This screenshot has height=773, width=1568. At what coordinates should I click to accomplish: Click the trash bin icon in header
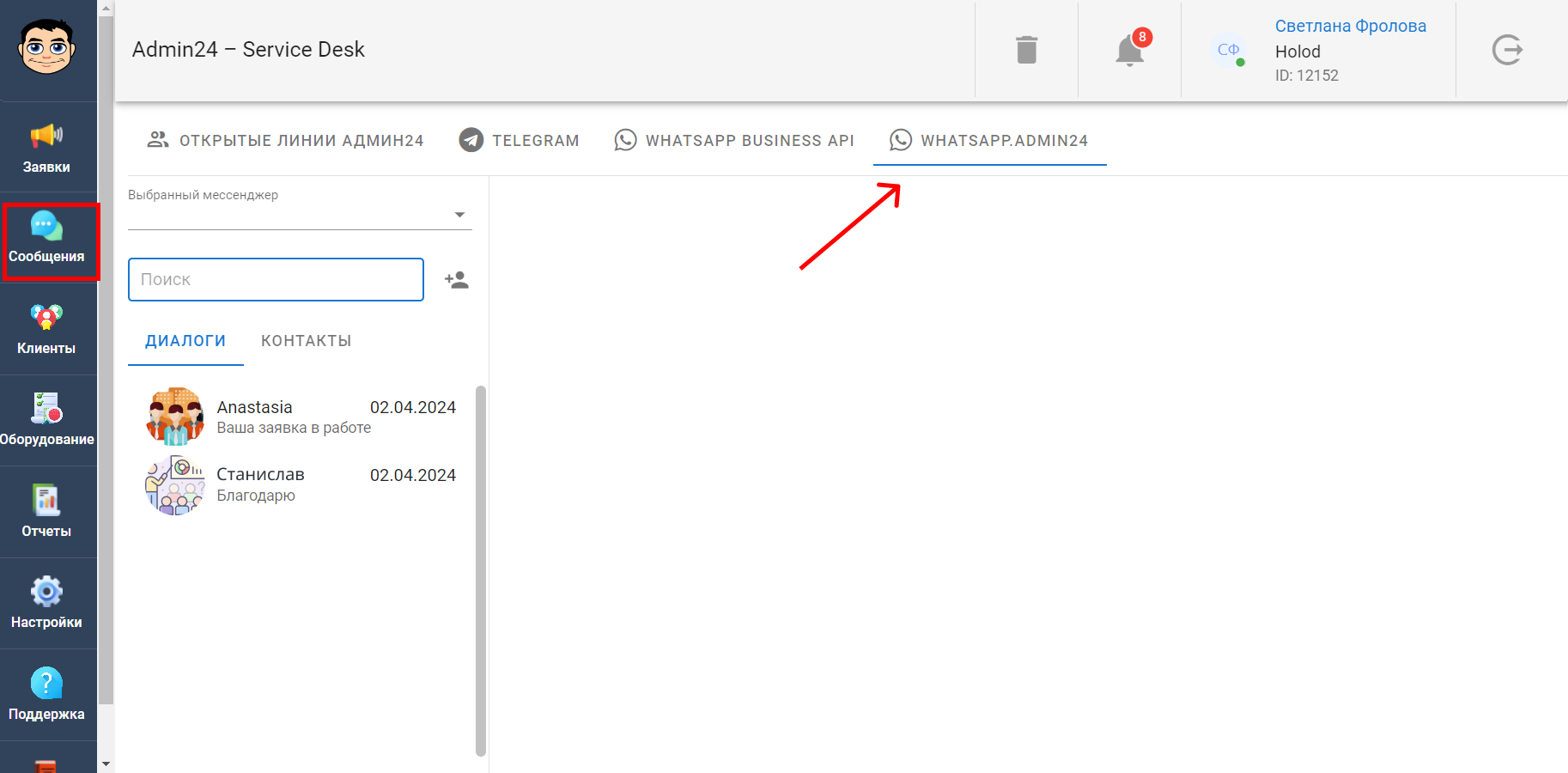(1027, 50)
